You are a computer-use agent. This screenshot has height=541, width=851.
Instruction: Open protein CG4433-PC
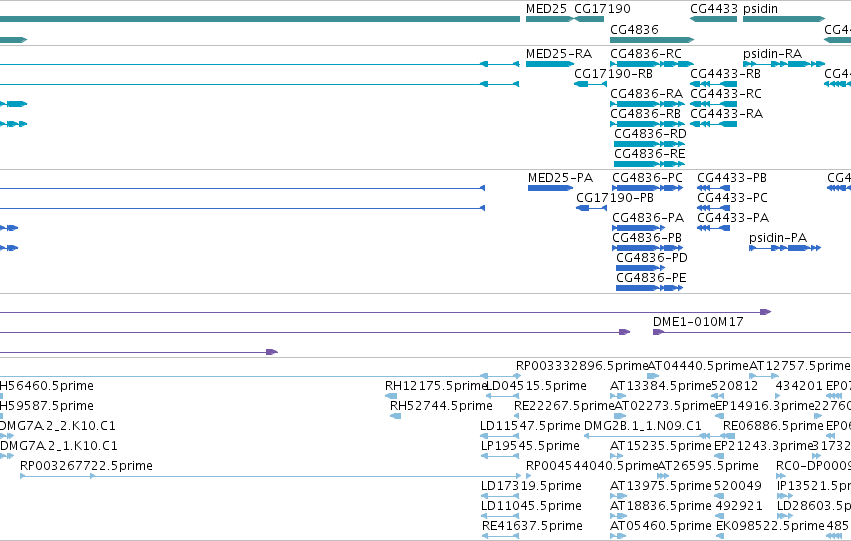732,198
